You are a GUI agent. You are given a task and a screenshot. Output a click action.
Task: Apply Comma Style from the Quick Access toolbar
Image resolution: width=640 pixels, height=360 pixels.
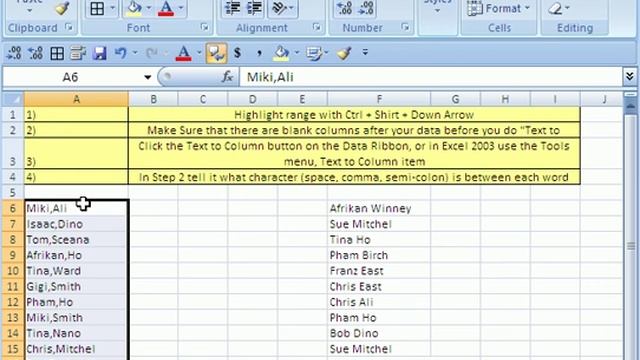pos(259,53)
